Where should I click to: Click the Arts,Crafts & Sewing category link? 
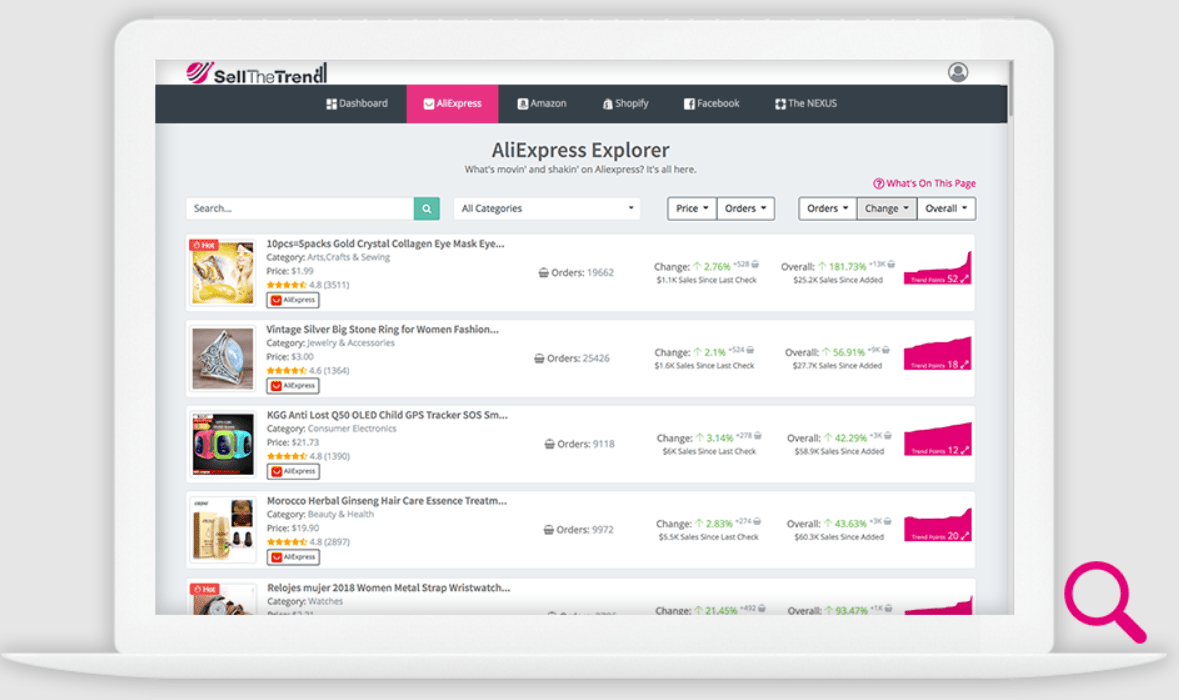348,257
